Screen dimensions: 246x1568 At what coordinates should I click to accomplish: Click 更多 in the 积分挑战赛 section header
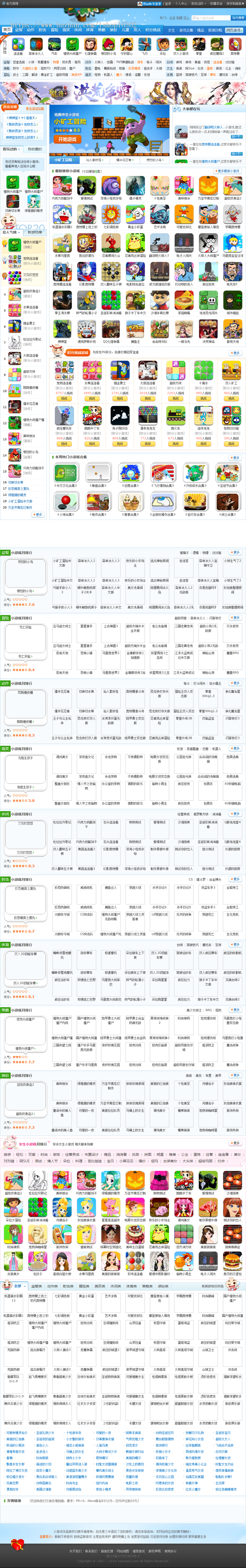[236, 353]
